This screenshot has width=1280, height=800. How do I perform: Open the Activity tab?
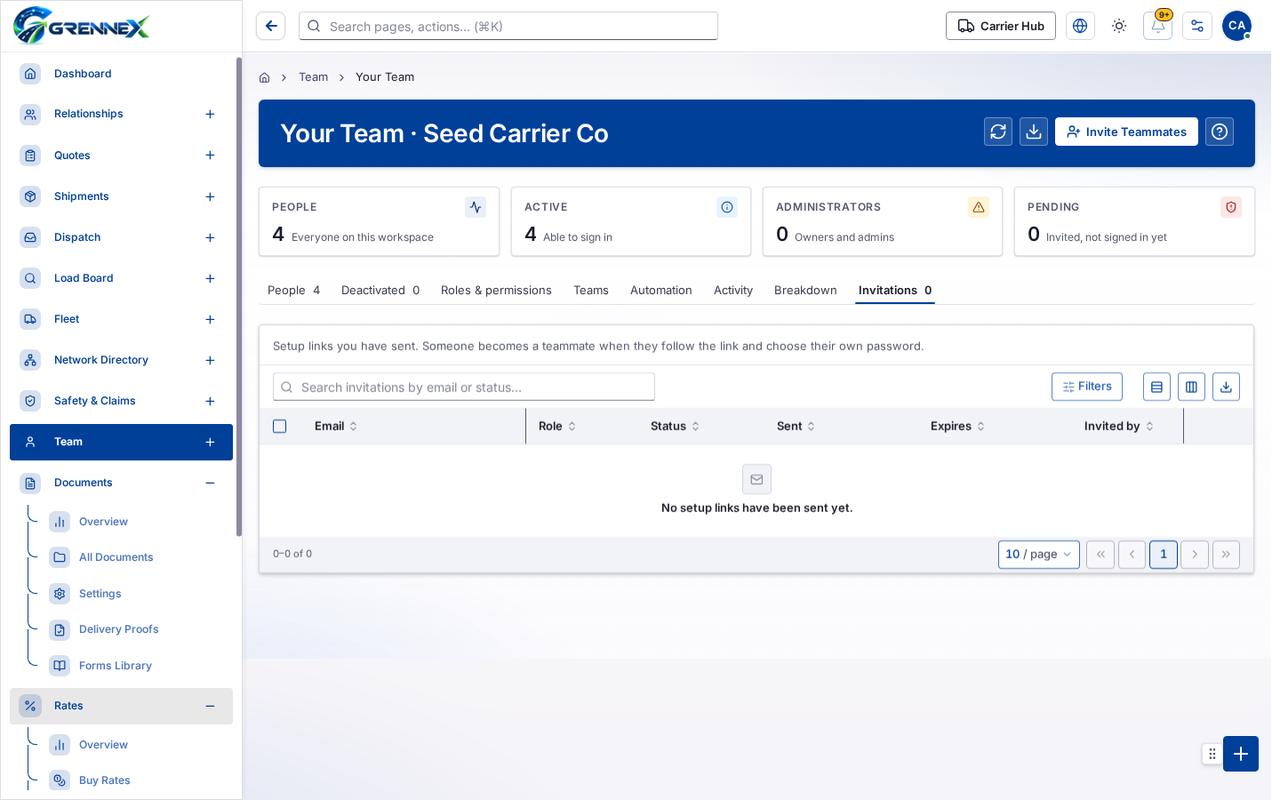pyautogui.click(x=733, y=290)
